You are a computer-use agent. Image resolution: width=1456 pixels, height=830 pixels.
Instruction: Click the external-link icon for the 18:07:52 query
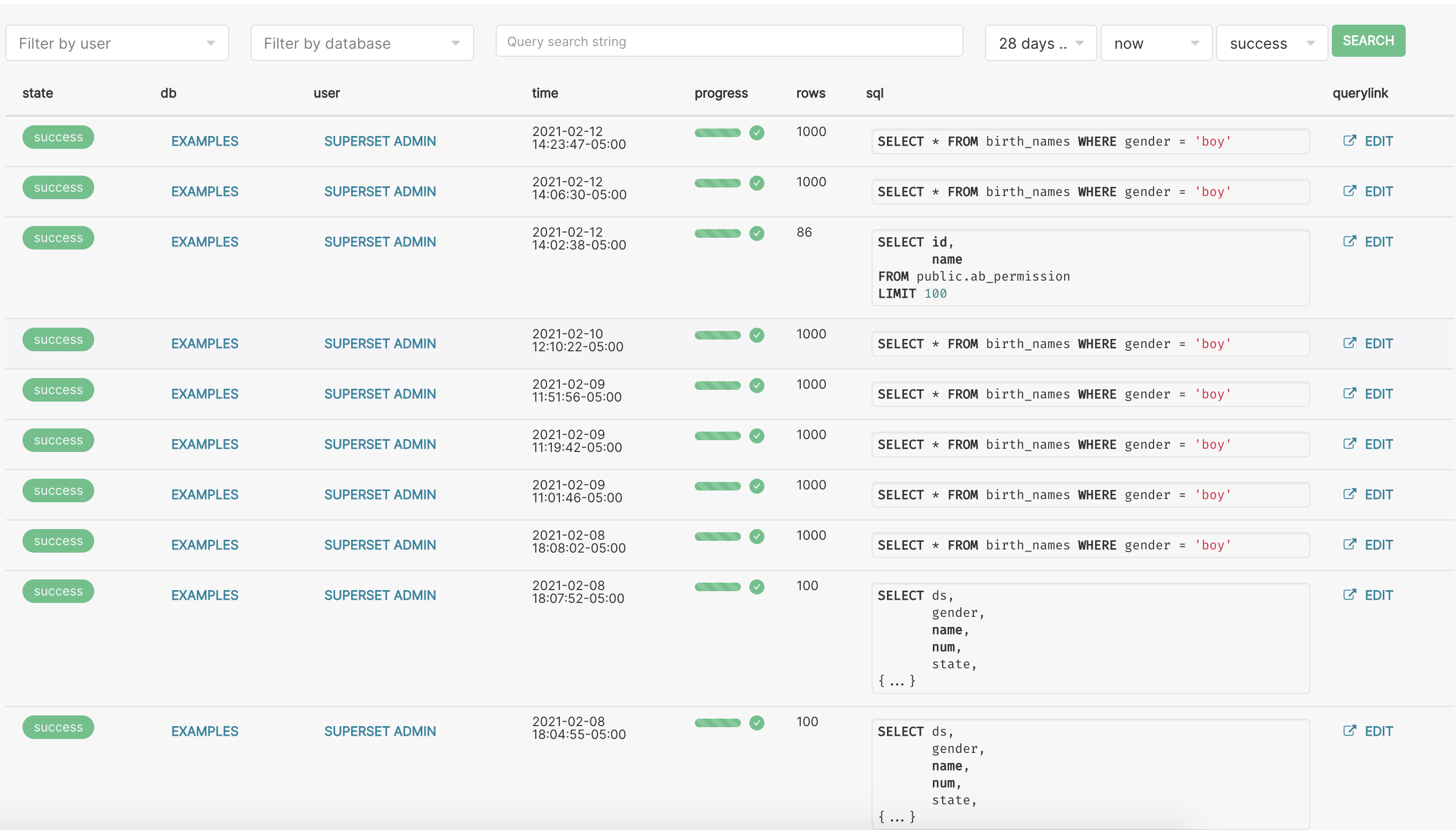(1349, 594)
